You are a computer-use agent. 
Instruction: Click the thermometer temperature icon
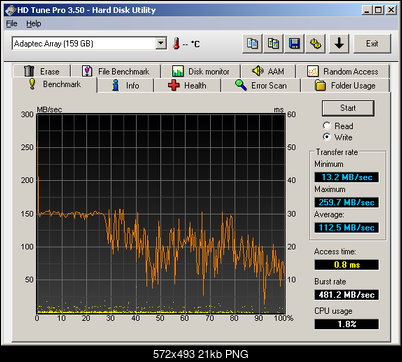click(x=176, y=44)
